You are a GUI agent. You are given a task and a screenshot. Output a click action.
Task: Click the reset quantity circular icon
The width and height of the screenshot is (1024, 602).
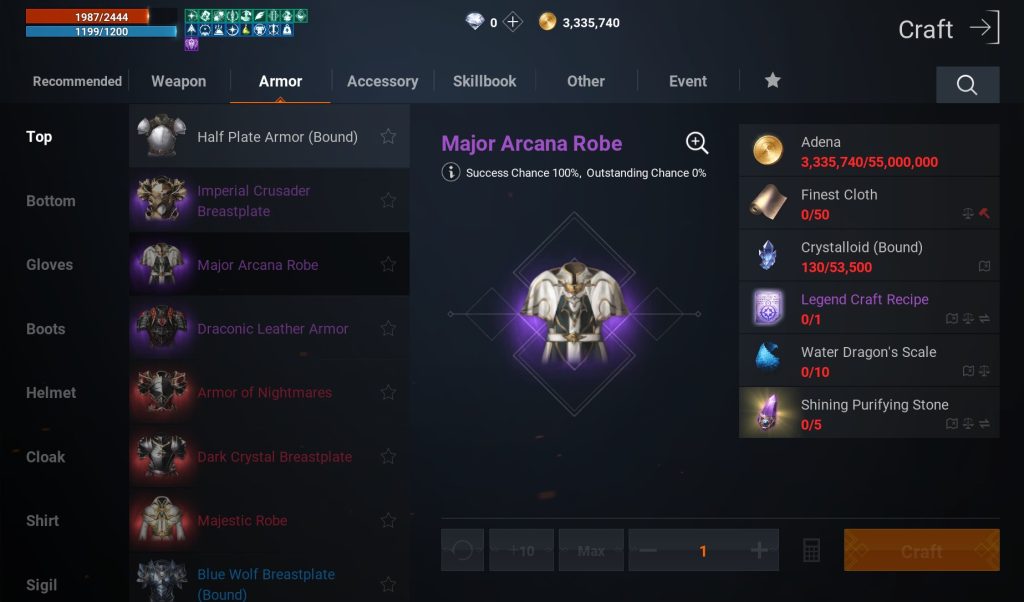(462, 550)
